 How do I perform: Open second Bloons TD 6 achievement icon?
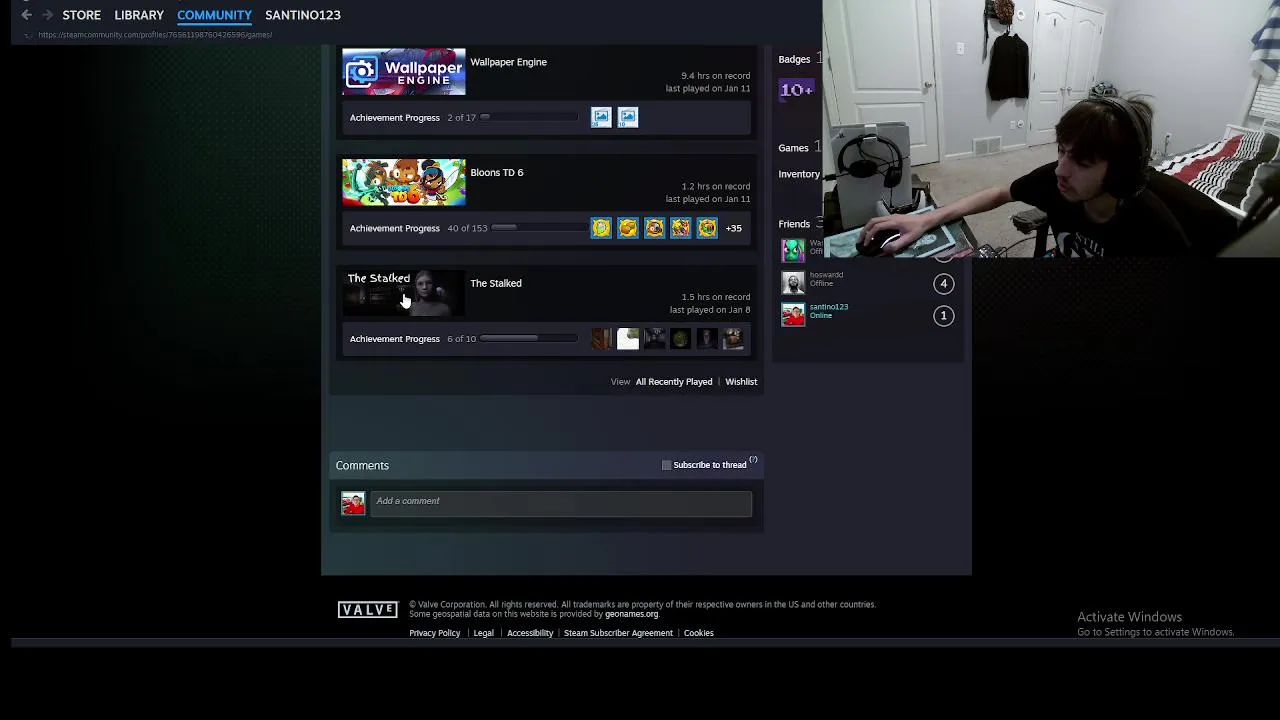click(x=628, y=228)
